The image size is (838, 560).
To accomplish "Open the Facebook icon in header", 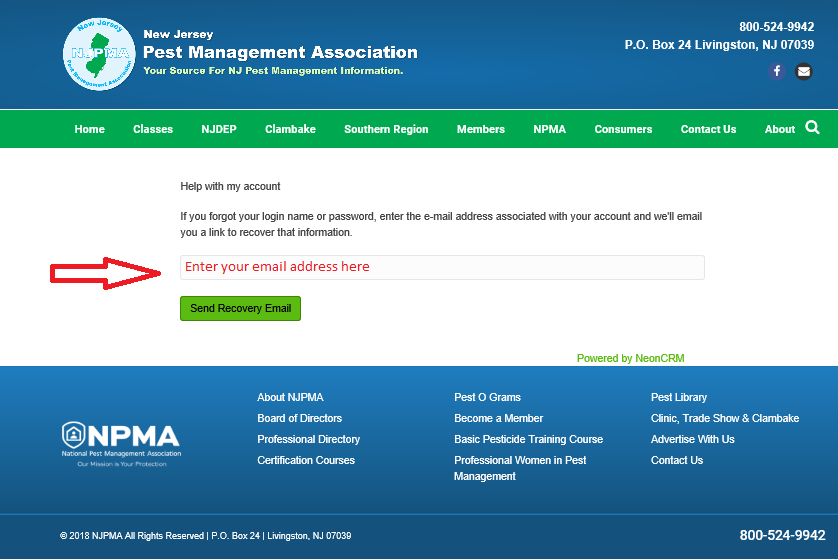I will [777, 71].
